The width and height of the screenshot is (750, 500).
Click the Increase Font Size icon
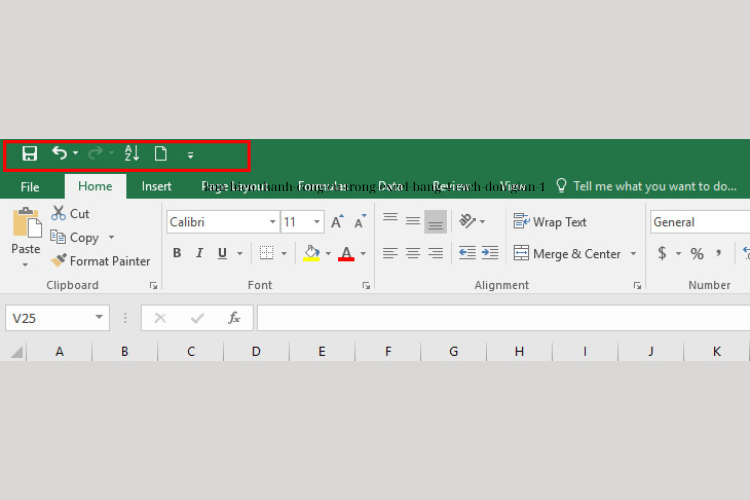[x=337, y=222]
